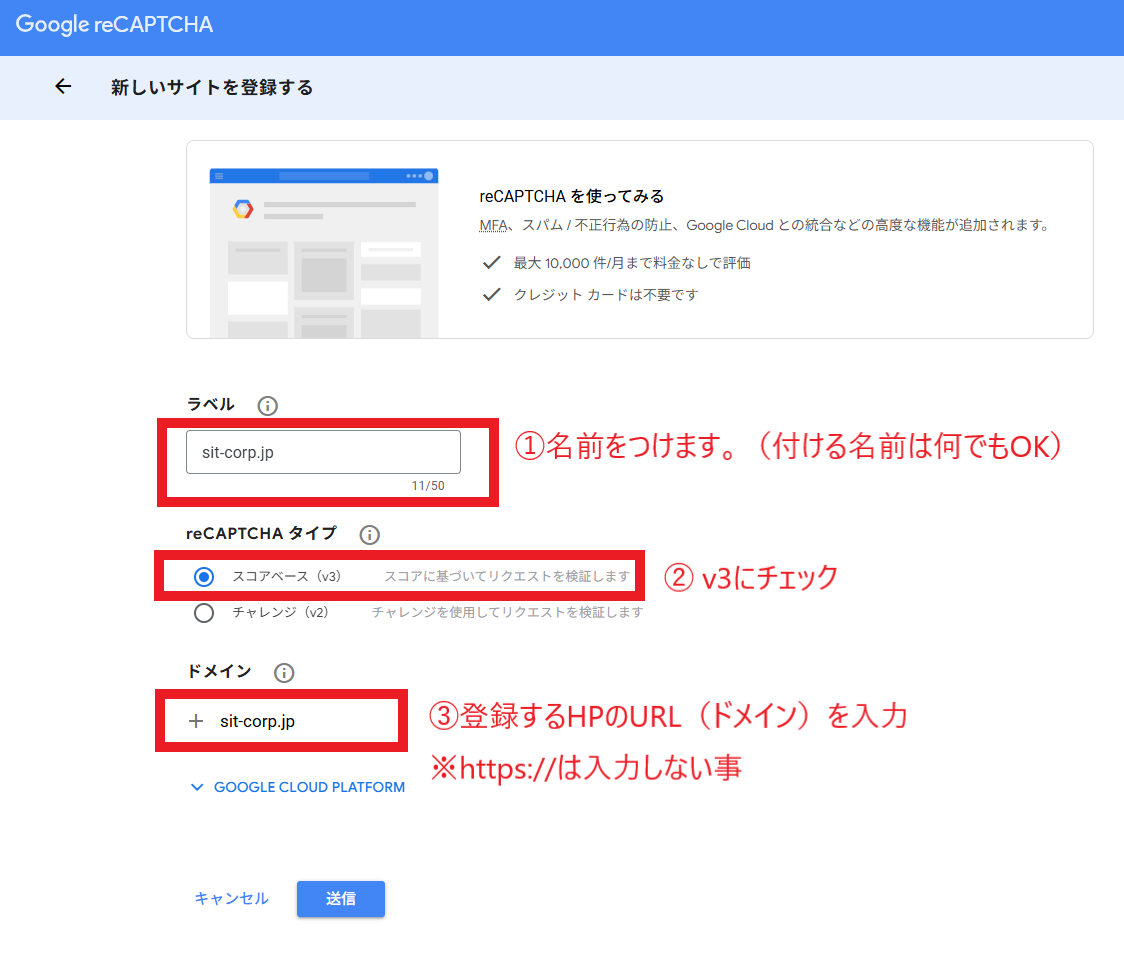Click the plus icon to add a domain

point(196,721)
